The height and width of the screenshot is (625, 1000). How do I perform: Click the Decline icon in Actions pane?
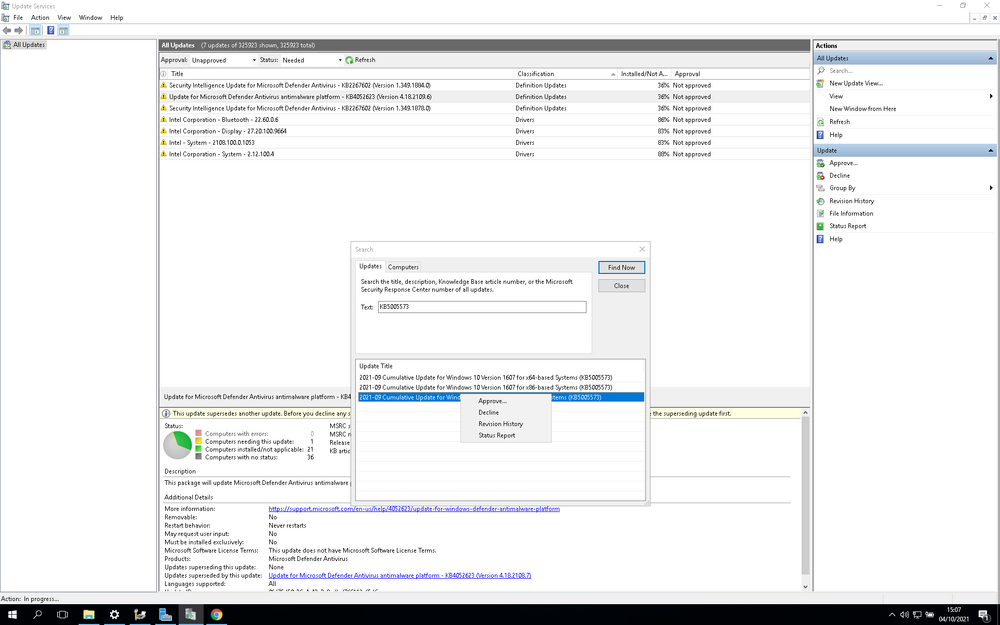point(821,175)
